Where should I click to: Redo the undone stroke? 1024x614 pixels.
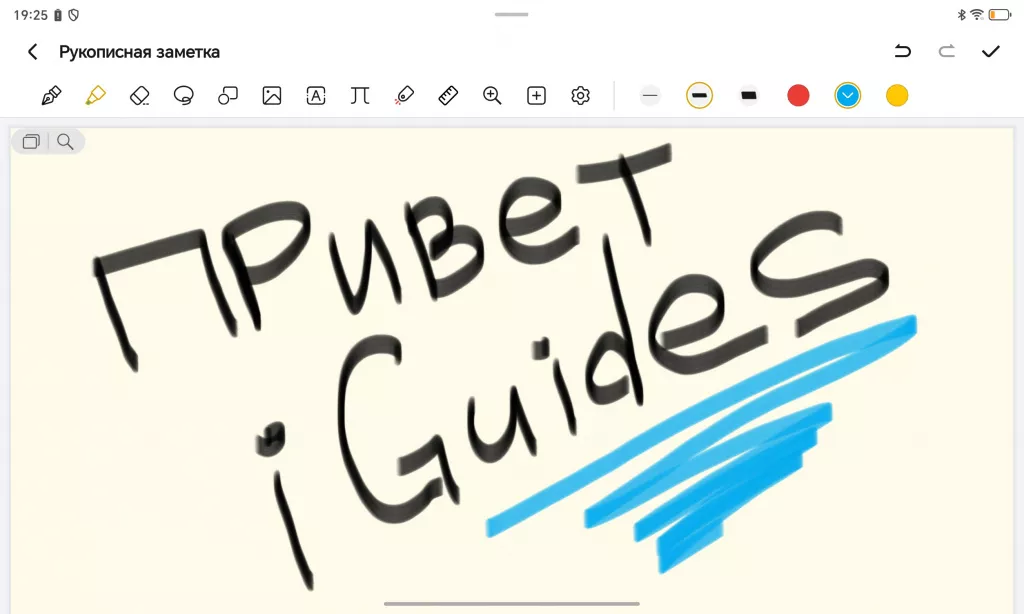click(x=947, y=51)
